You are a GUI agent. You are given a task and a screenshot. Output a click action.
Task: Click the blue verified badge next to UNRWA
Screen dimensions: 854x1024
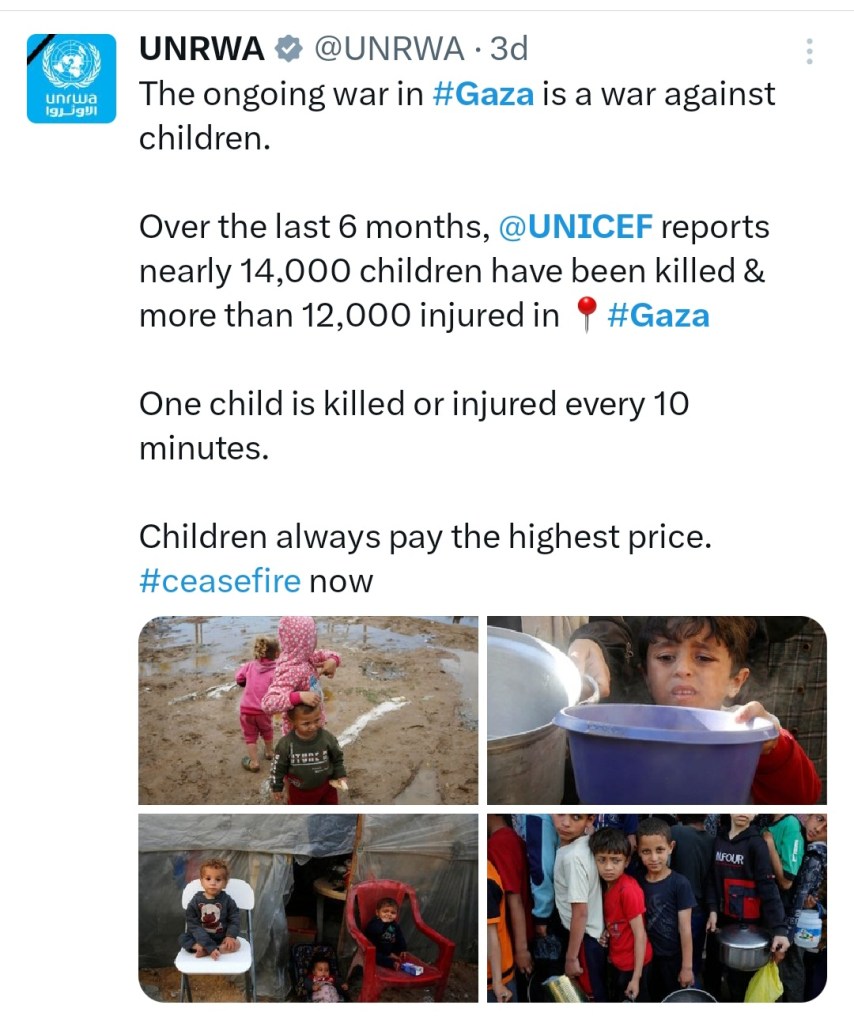tap(290, 48)
